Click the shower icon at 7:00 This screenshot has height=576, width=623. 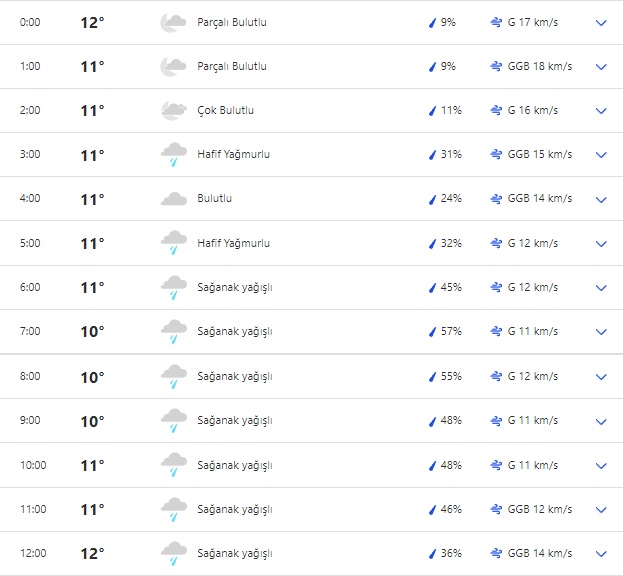coord(174,332)
